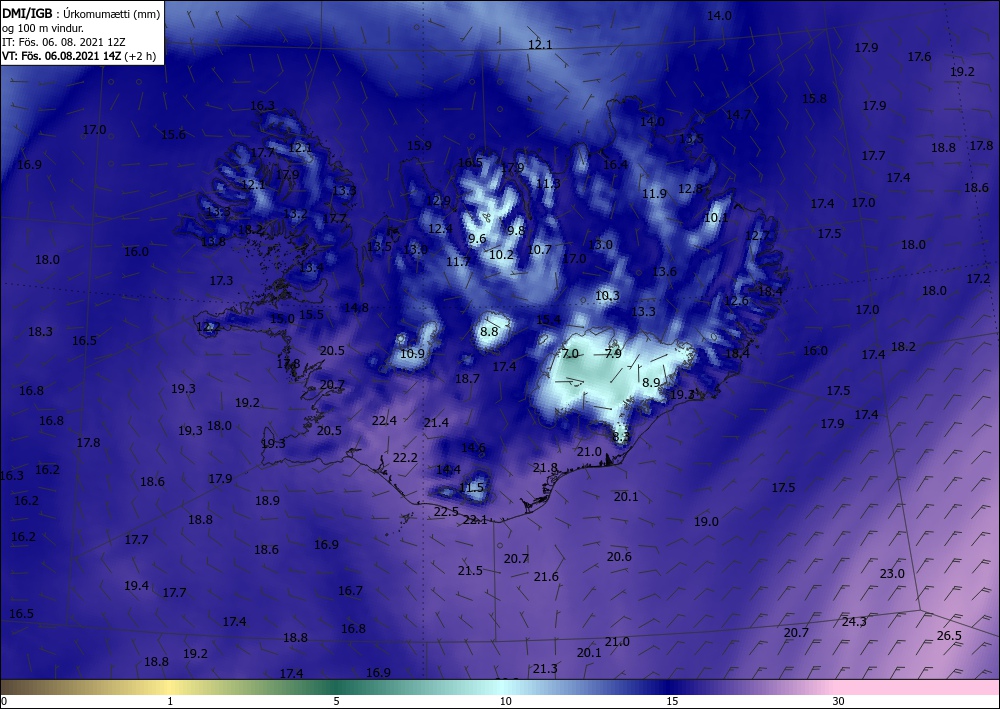Click the 21.6 value over the ocean
Viewport: 1000px width, 709px height.
point(546,577)
